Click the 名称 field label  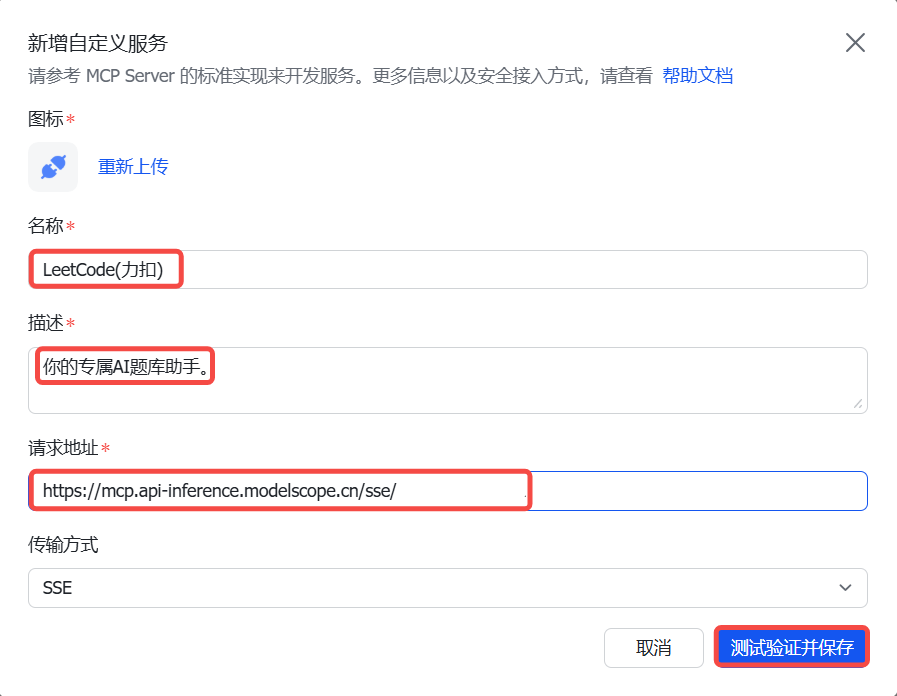pyautogui.click(x=46, y=226)
